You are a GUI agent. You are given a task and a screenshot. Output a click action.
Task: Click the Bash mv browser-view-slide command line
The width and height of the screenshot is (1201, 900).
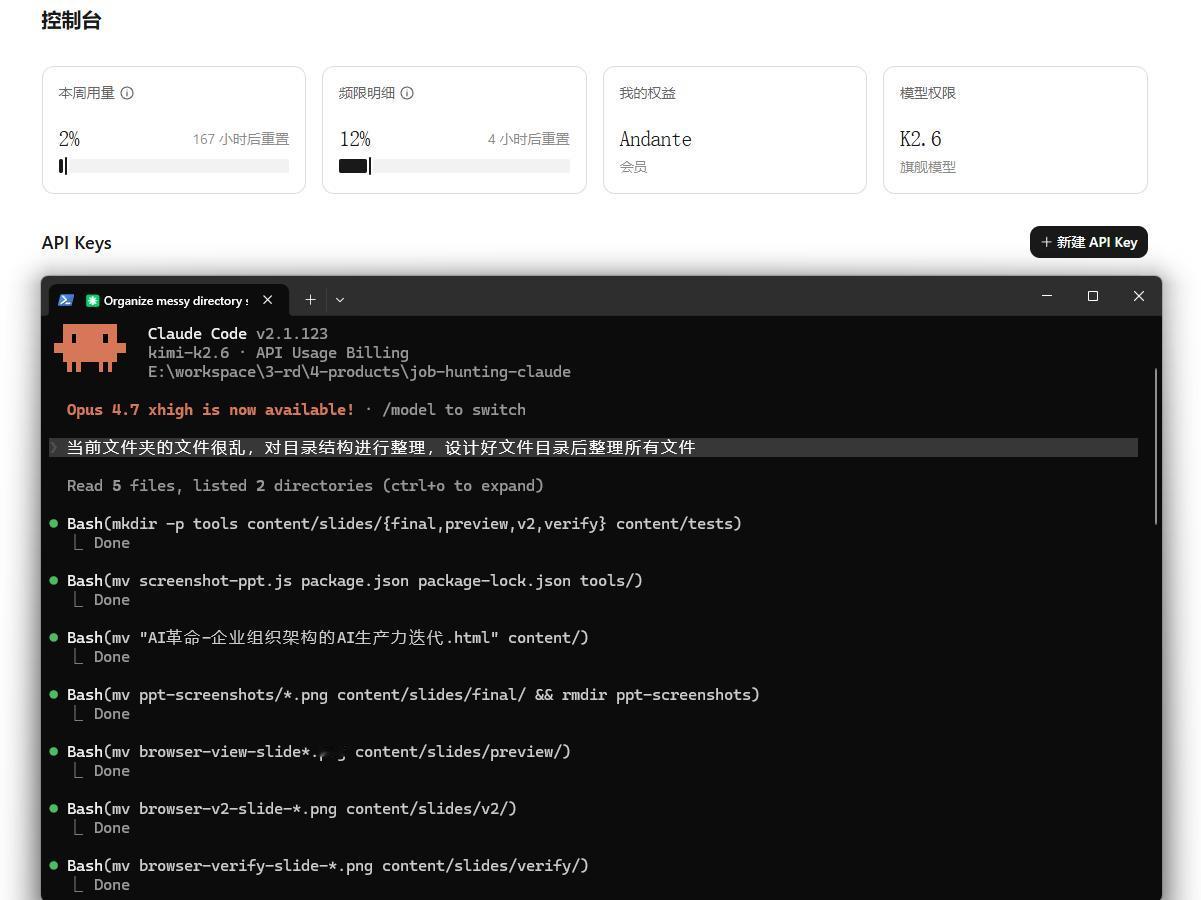319,752
